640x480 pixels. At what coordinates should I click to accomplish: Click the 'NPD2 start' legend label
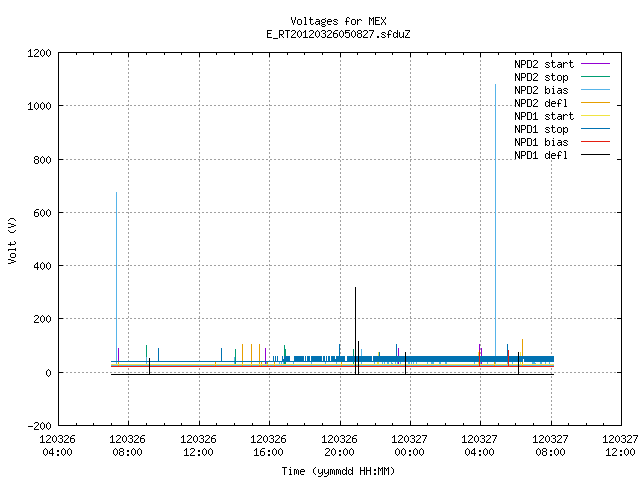click(544, 64)
